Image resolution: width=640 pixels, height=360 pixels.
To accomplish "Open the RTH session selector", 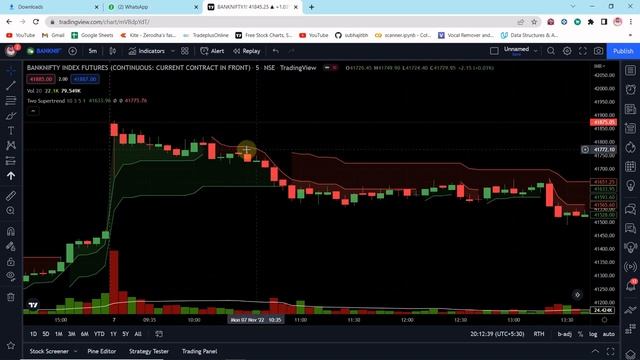I will pos(539,334).
